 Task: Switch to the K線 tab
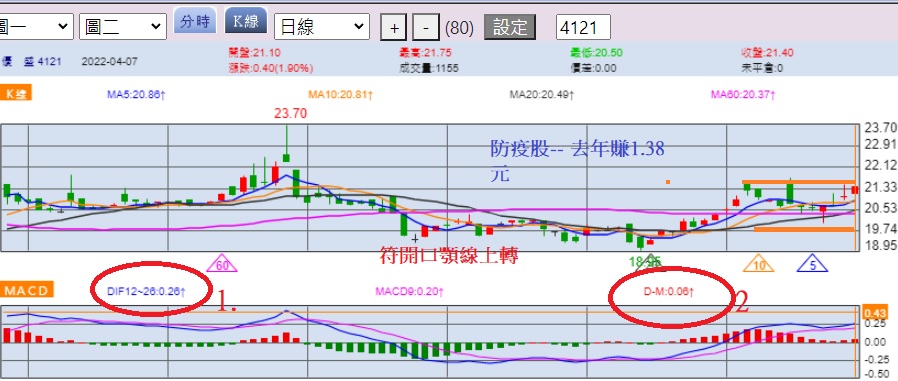point(246,22)
